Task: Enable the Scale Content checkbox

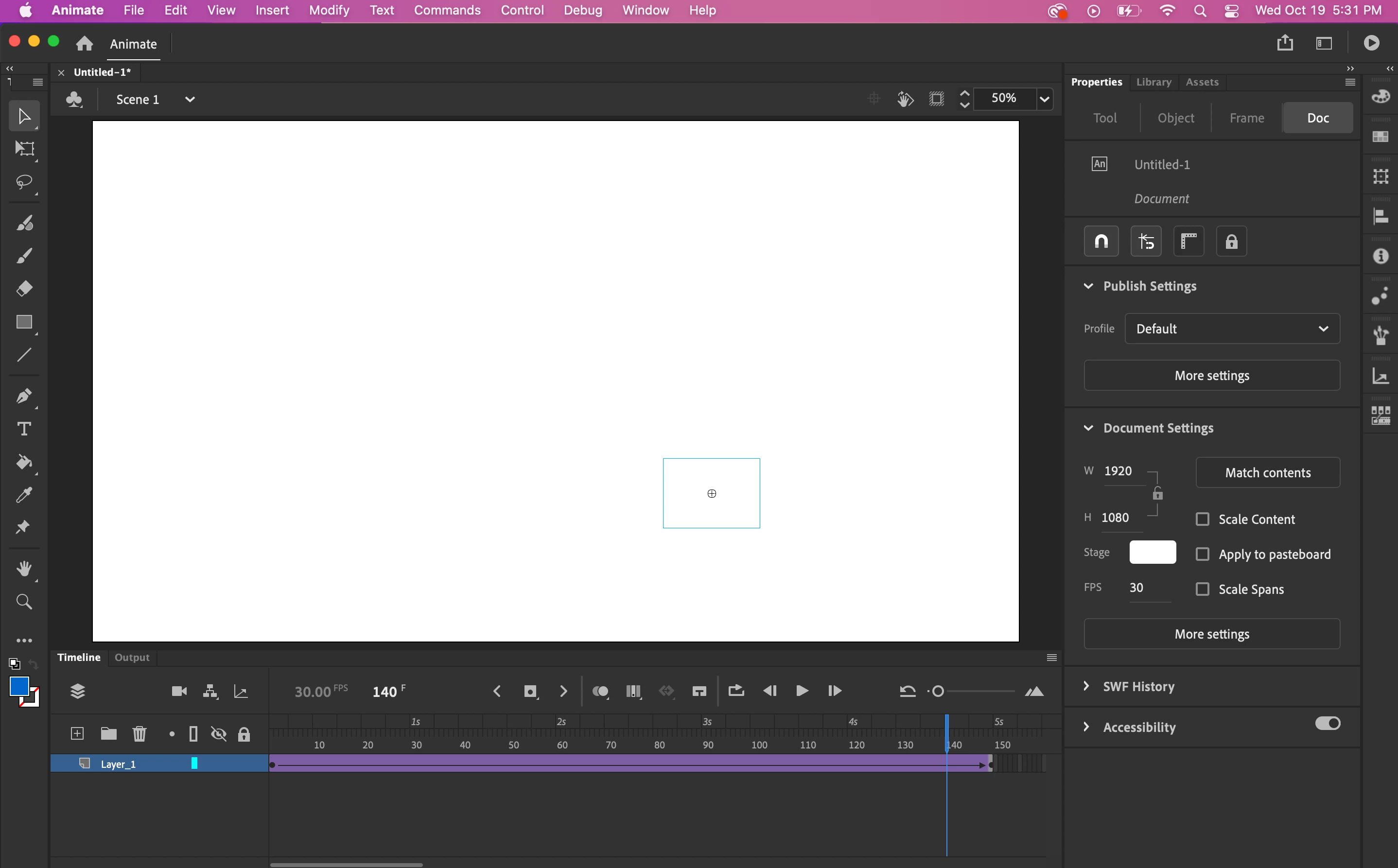Action: click(1202, 519)
